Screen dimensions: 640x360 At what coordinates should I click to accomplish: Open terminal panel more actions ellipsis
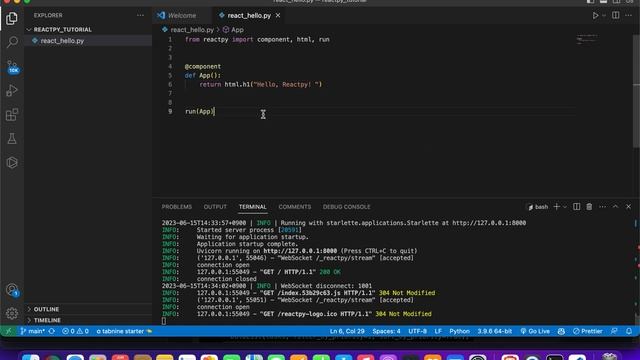602,207
